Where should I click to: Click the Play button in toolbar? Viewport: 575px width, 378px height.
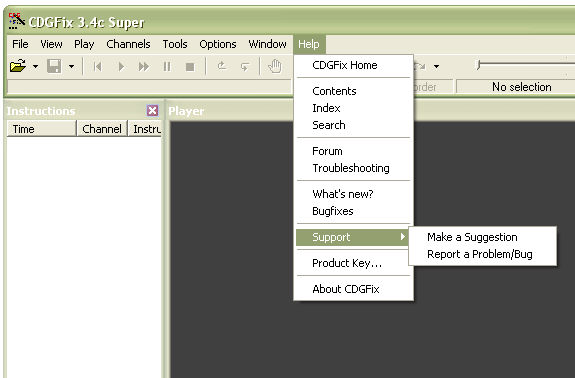[121, 67]
